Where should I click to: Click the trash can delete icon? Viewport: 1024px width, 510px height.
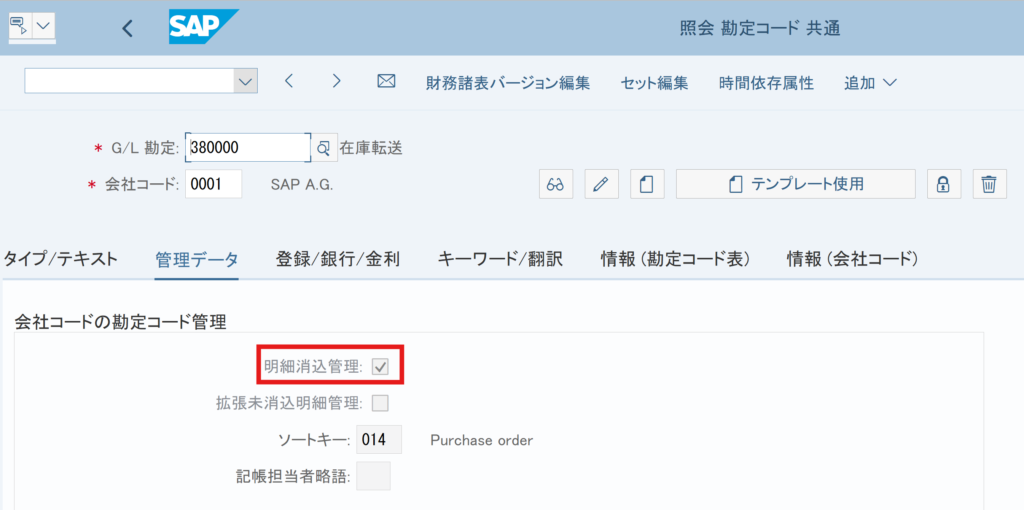point(988,184)
